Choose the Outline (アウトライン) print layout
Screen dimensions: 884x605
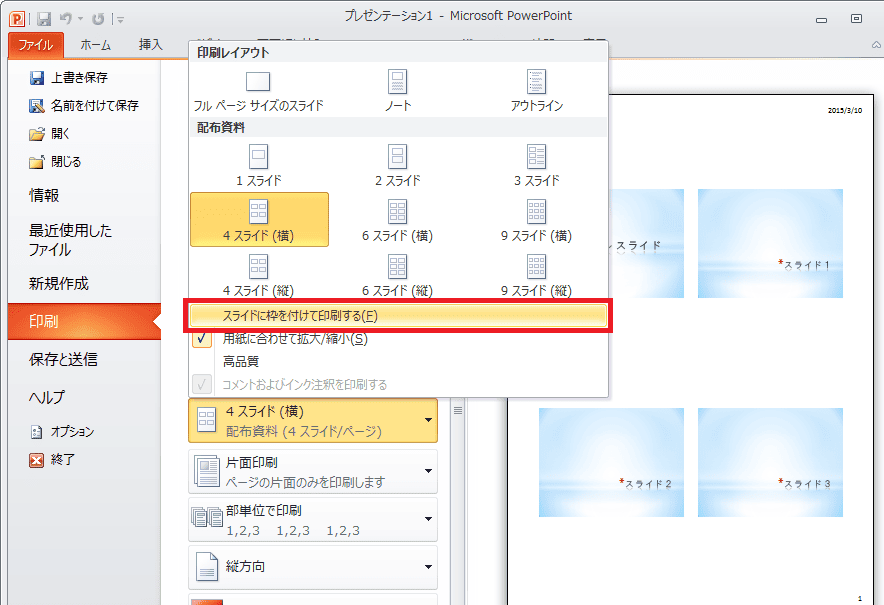(x=537, y=90)
